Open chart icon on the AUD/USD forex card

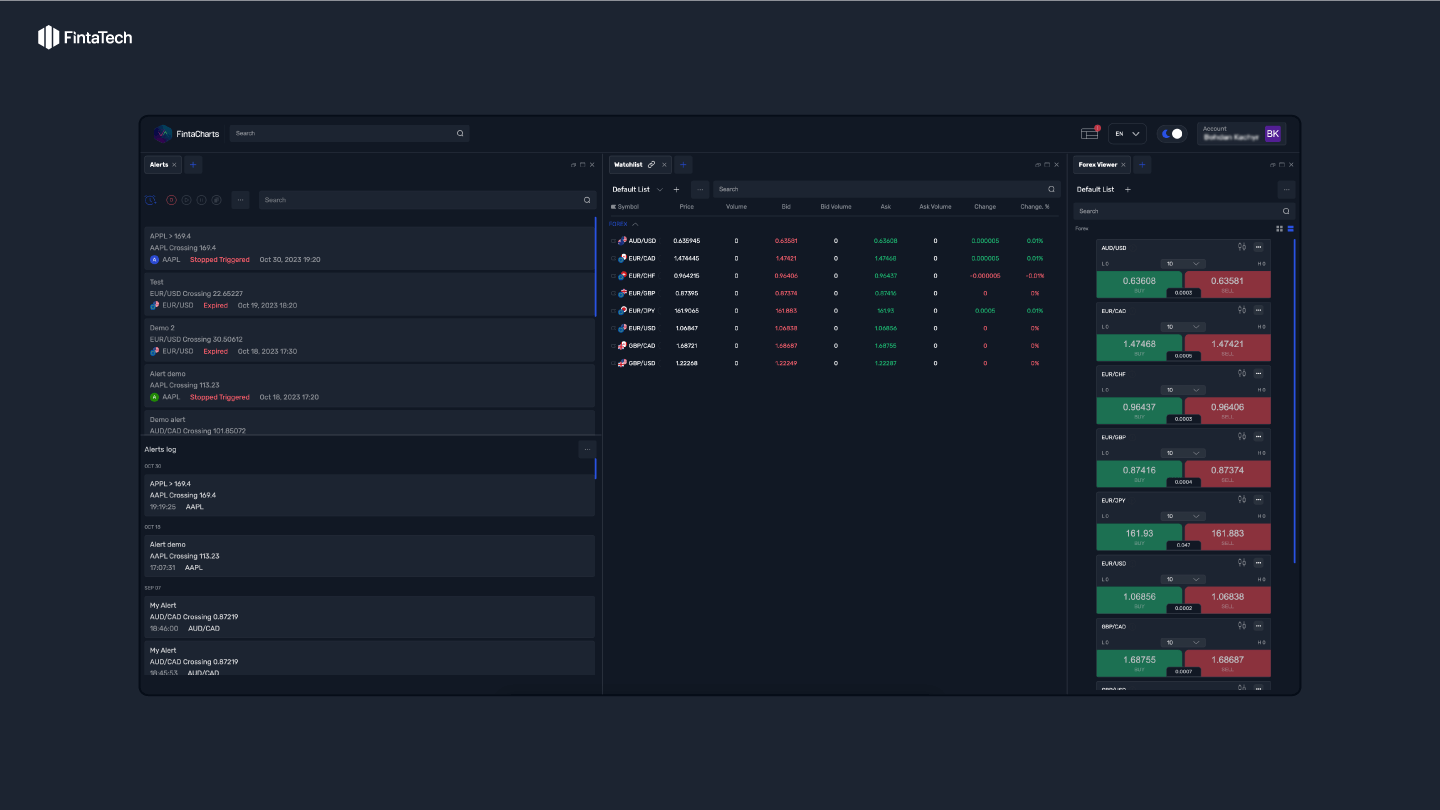click(1241, 247)
